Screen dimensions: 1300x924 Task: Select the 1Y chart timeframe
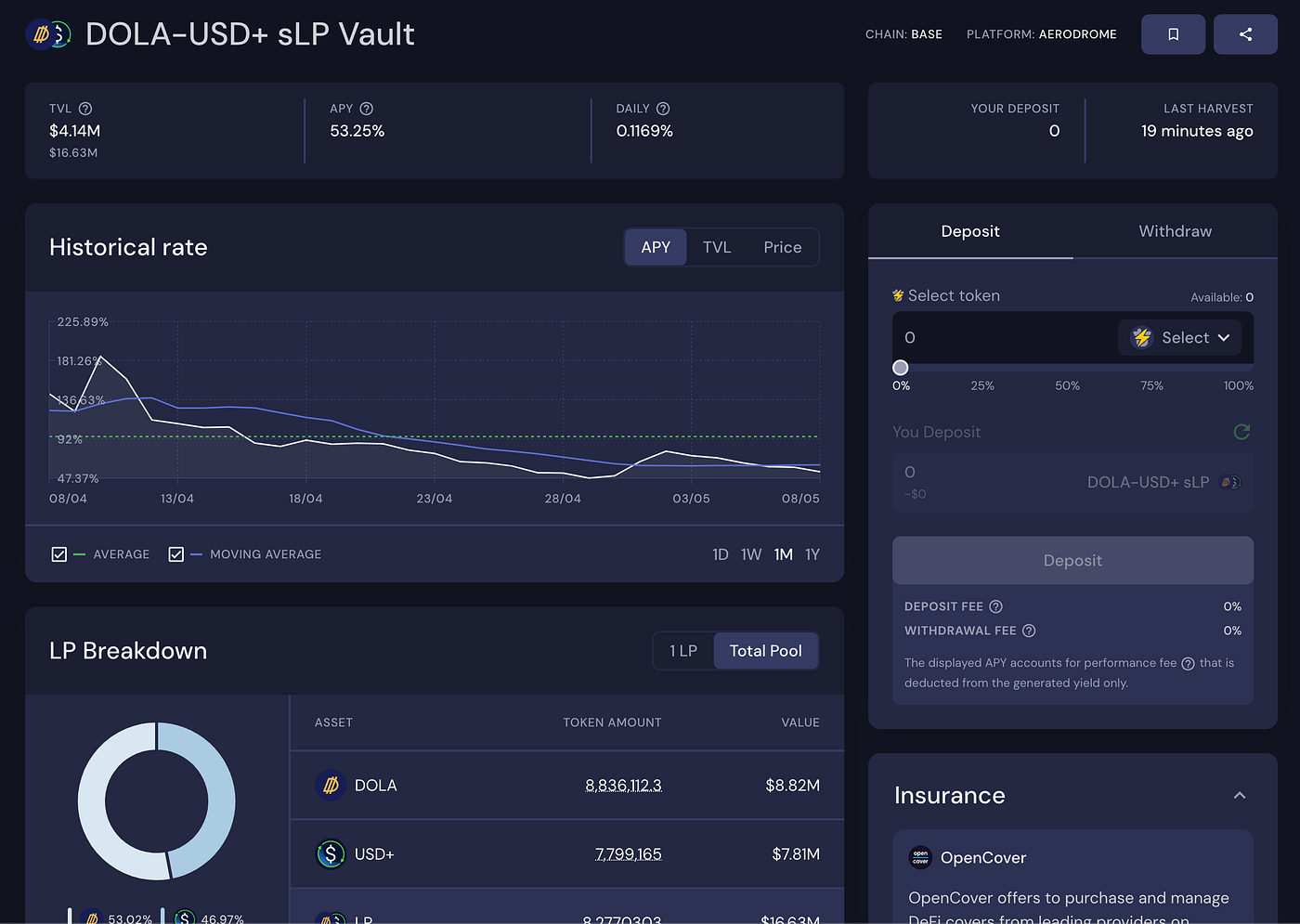point(812,553)
